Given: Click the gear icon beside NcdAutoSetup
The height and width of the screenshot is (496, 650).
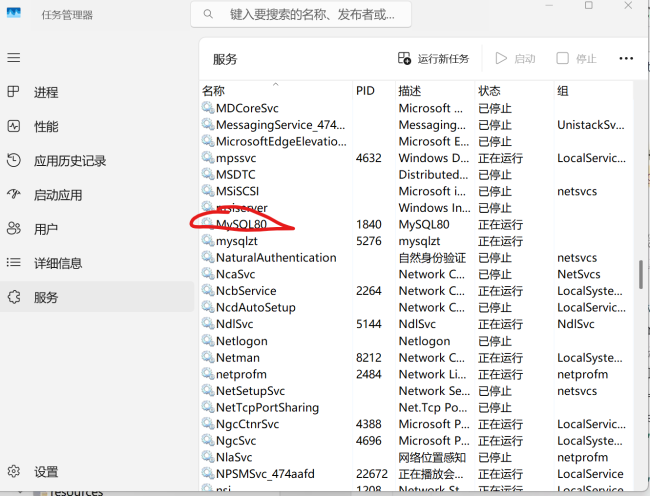Looking at the screenshot, I should coord(208,306).
